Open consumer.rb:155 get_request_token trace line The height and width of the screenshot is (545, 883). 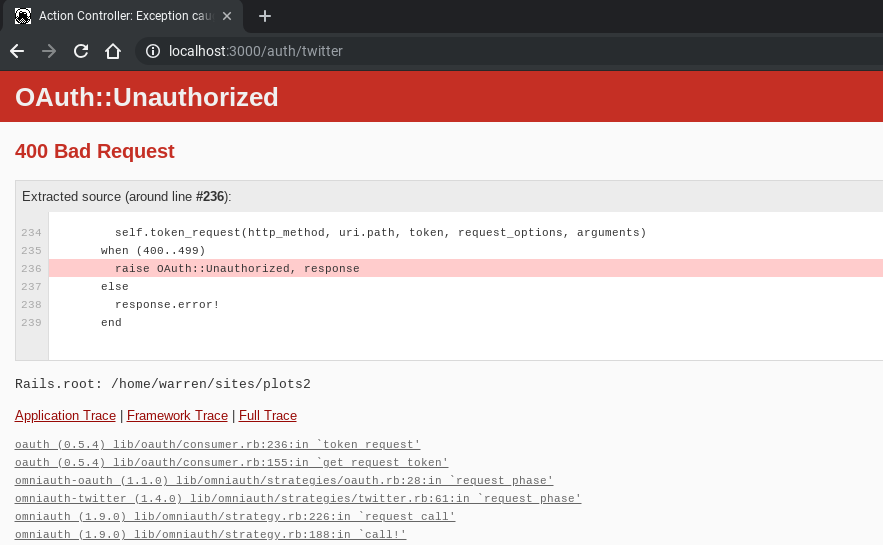(x=231, y=462)
